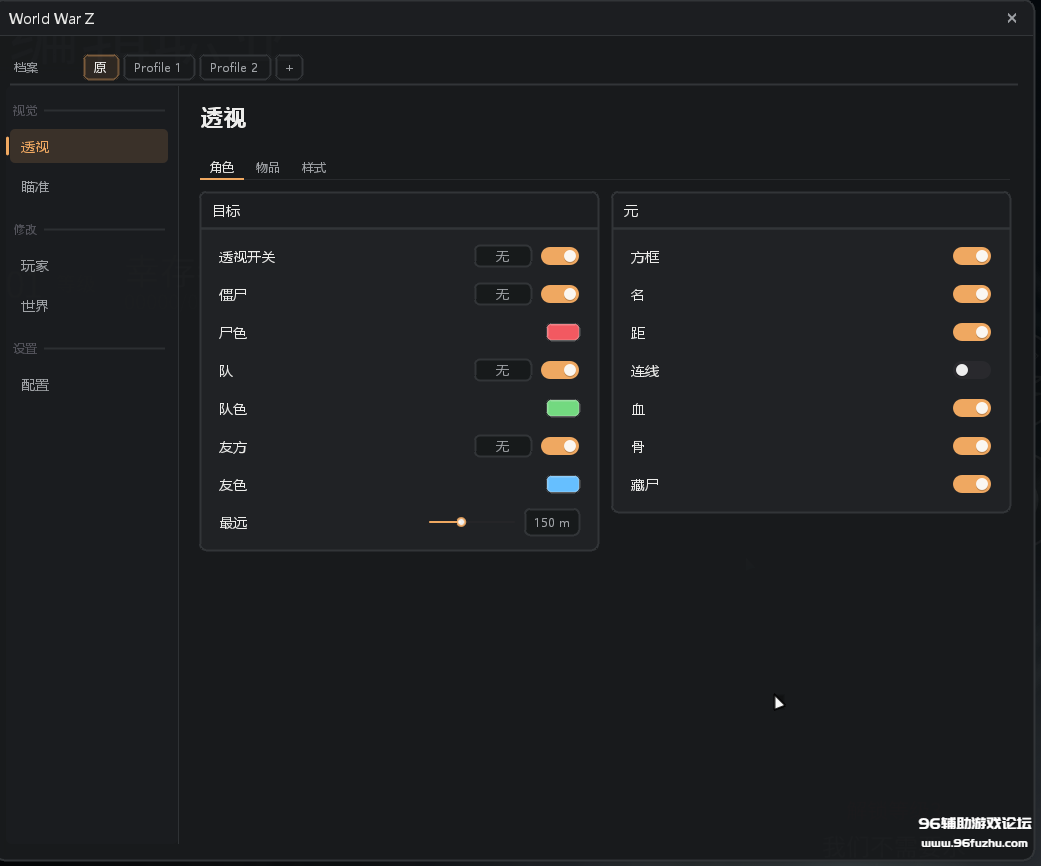Screen dimensions: 1041x866
Task: Switch off the 友方 toggle
Action: (x=560, y=446)
